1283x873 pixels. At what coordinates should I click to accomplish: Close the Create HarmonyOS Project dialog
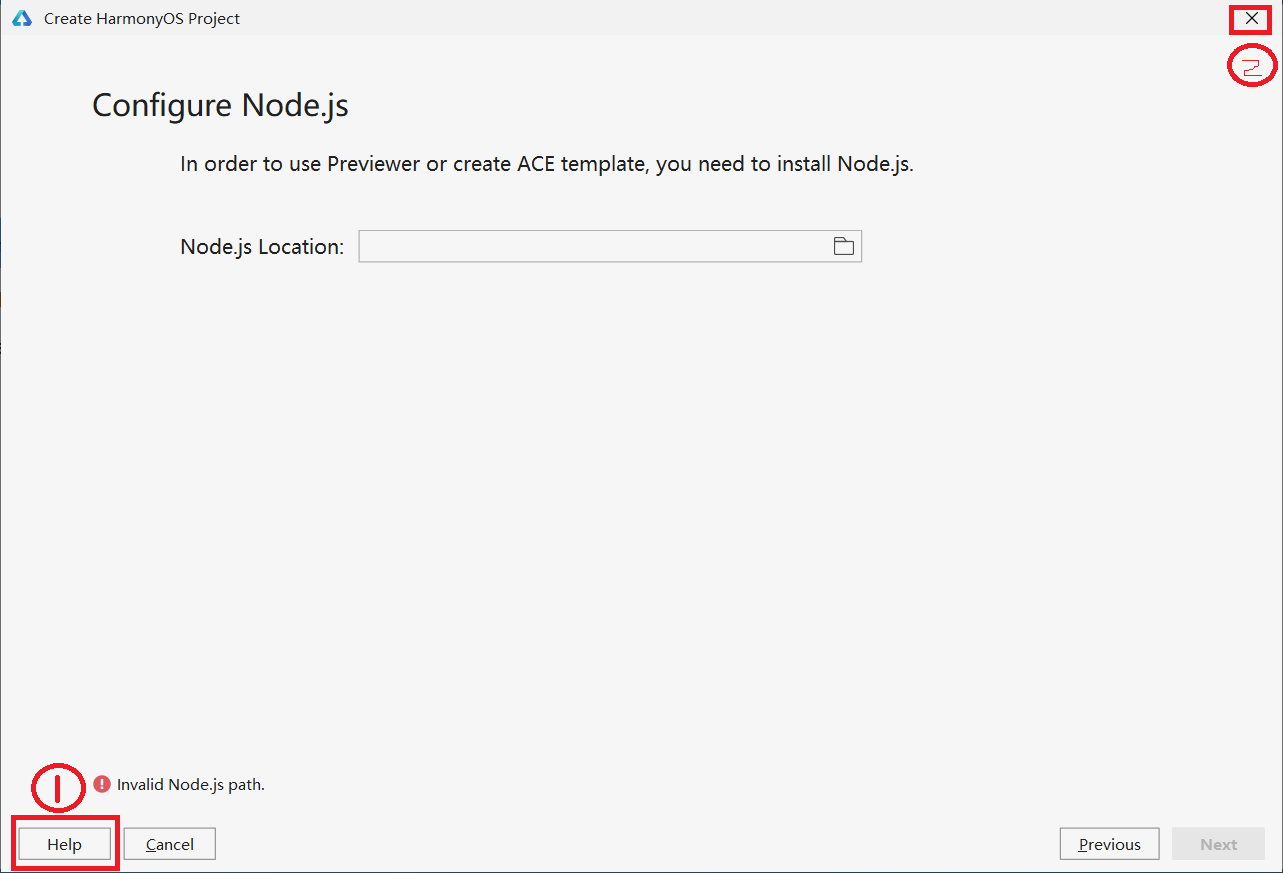click(1251, 18)
